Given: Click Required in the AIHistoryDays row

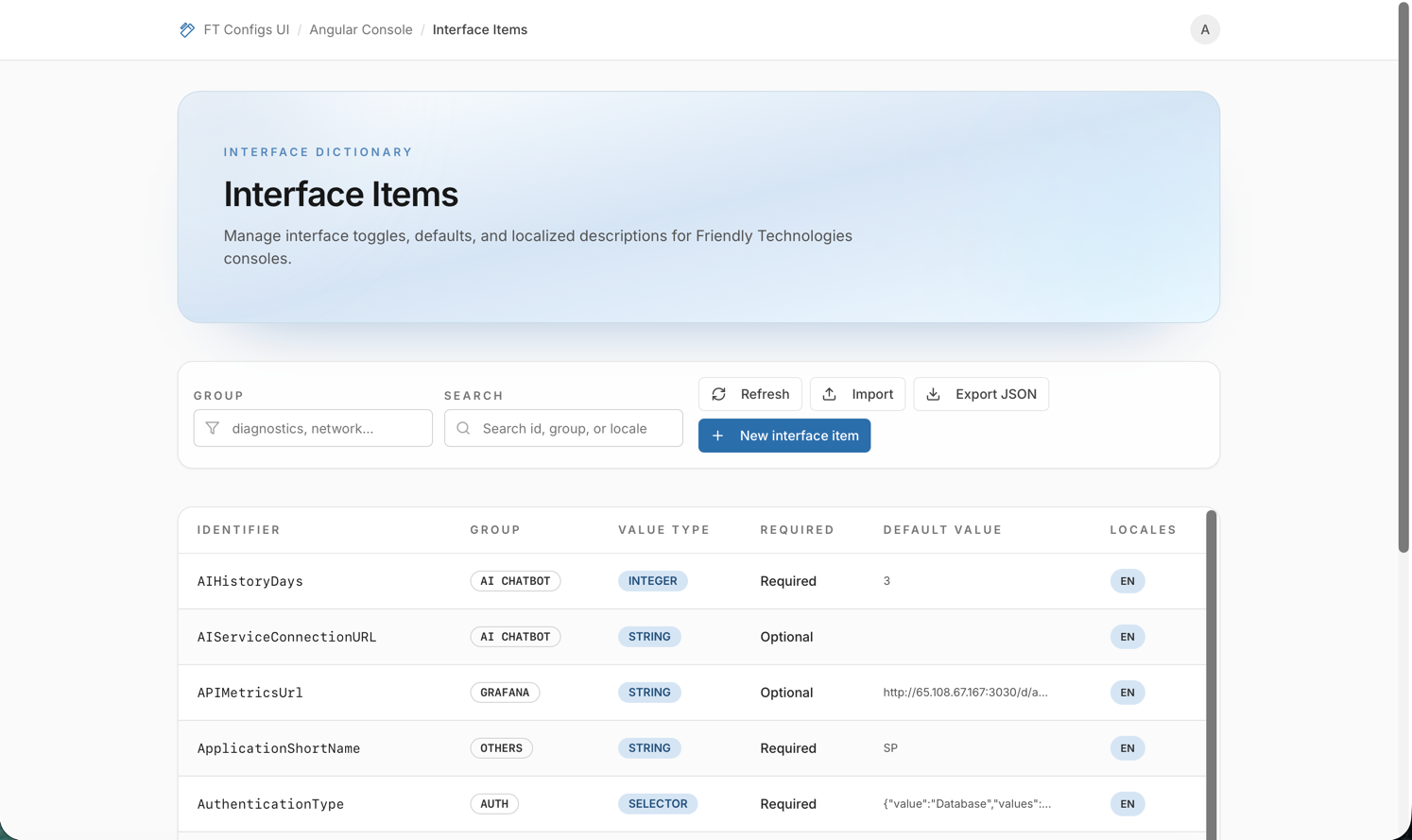Looking at the screenshot, I should coord(788,581).
